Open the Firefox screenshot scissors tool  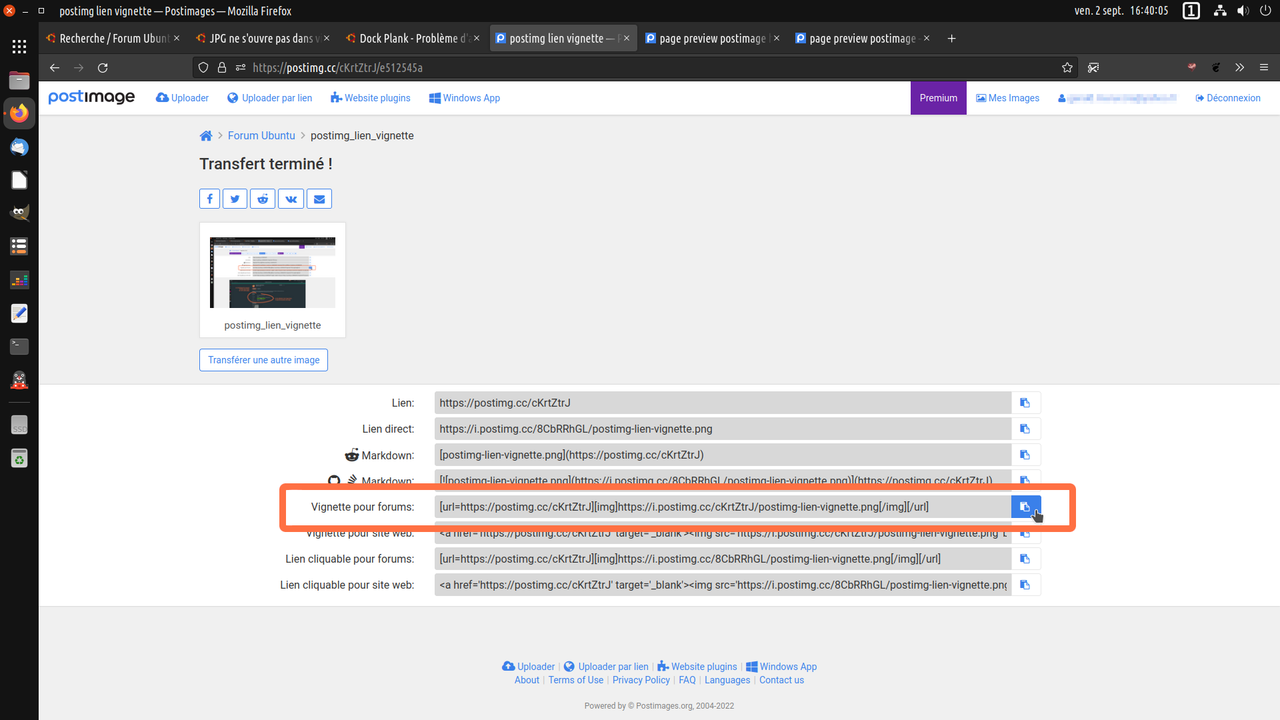coord(1094,68)
